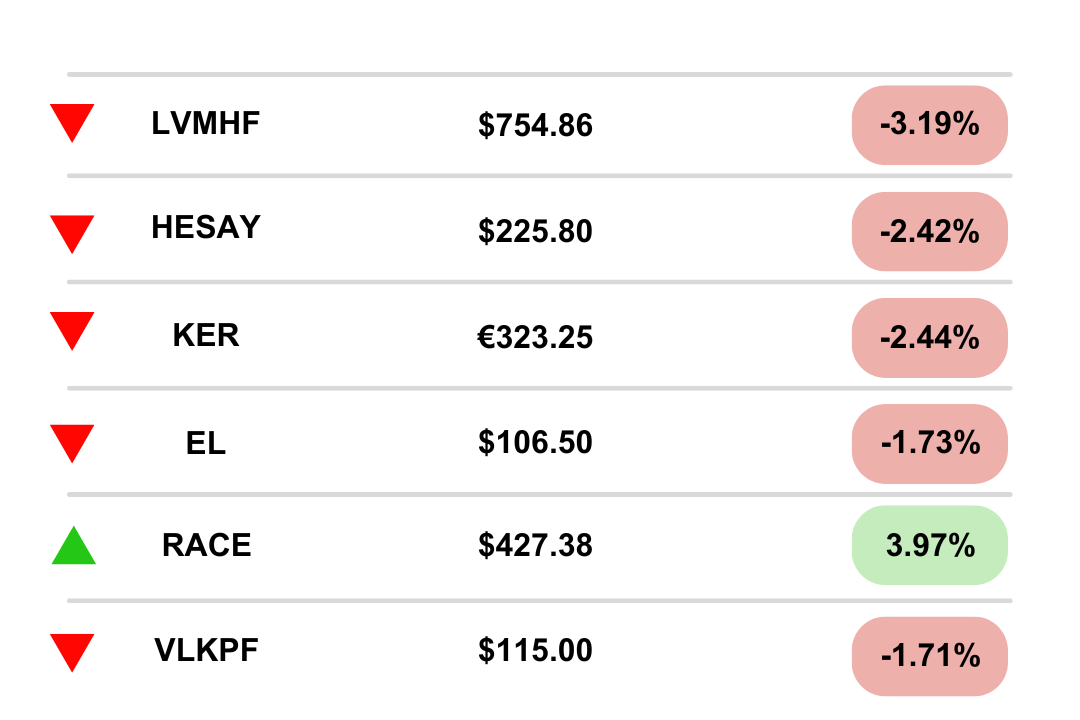Open the RACE ticker symbol
Viewport: 1080px width, 720px height.
tap(207, 545)
